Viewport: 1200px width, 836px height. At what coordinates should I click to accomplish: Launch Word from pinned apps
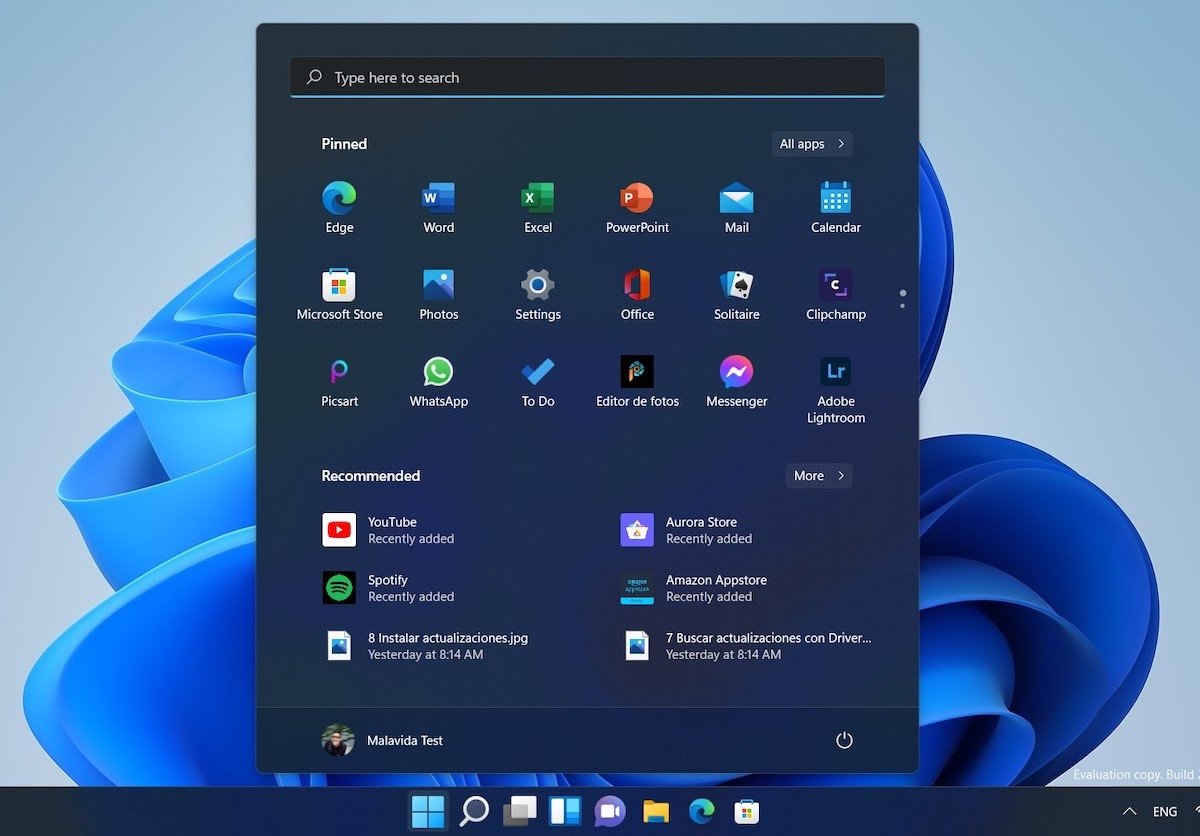tap(438, 207)
